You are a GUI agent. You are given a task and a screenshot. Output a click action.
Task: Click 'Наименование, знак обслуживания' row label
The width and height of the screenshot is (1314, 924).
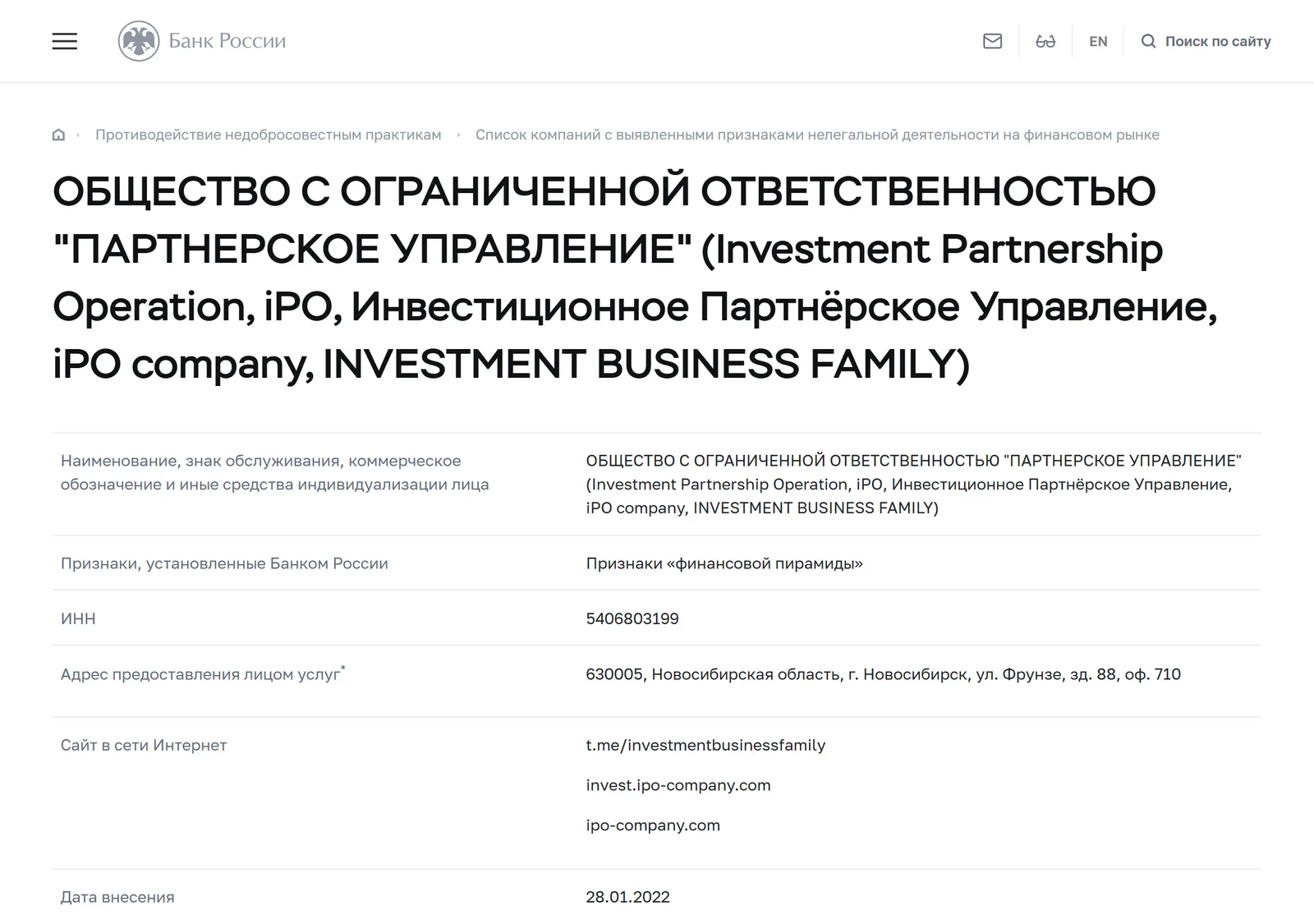tap(274, 472)
